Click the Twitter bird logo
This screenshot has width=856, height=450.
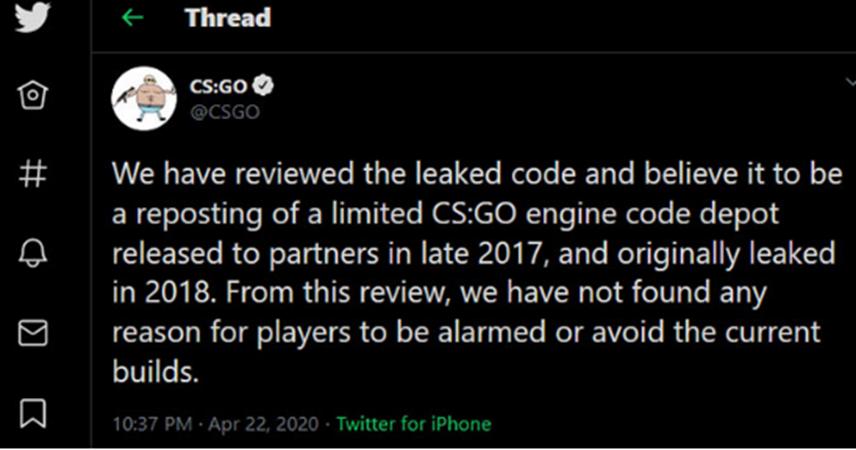(35, 20)
